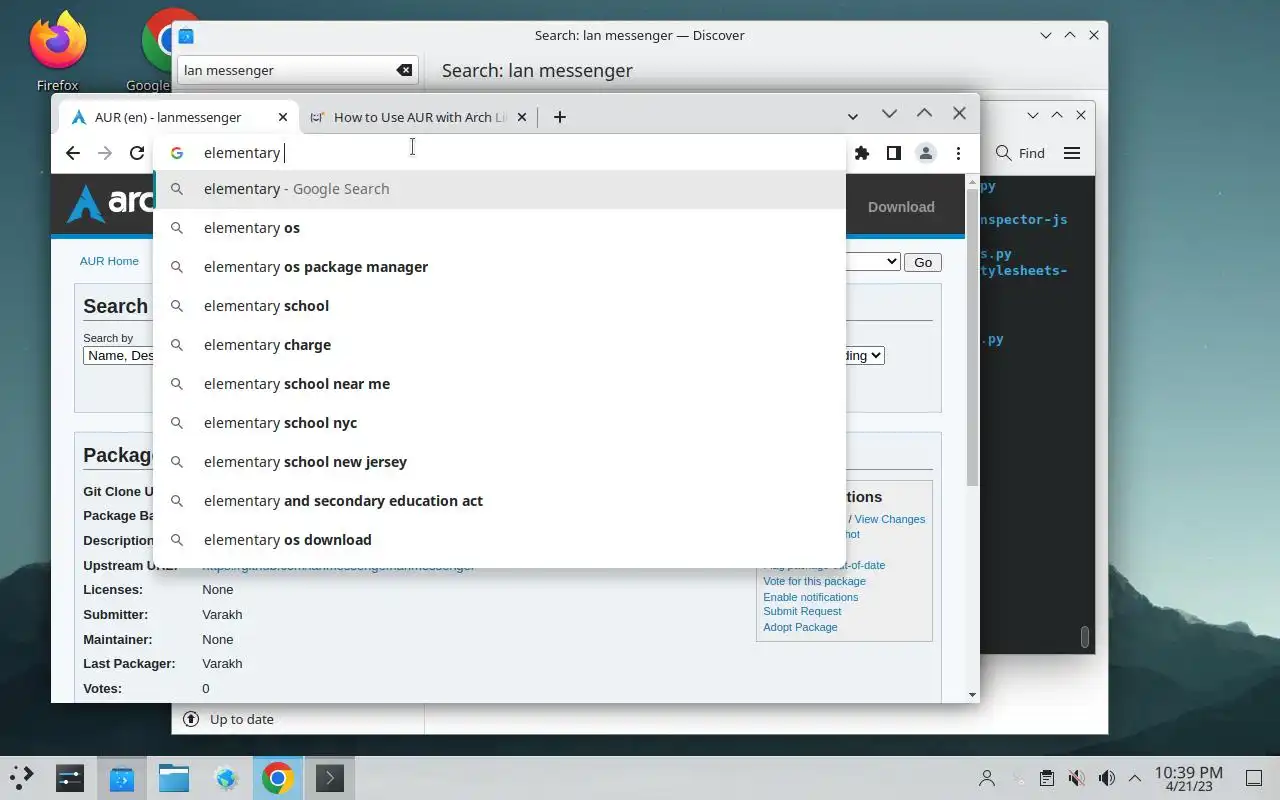Screen dimensions: 1280x800
Task: Click Vote for this package
Action: point(814,581)
